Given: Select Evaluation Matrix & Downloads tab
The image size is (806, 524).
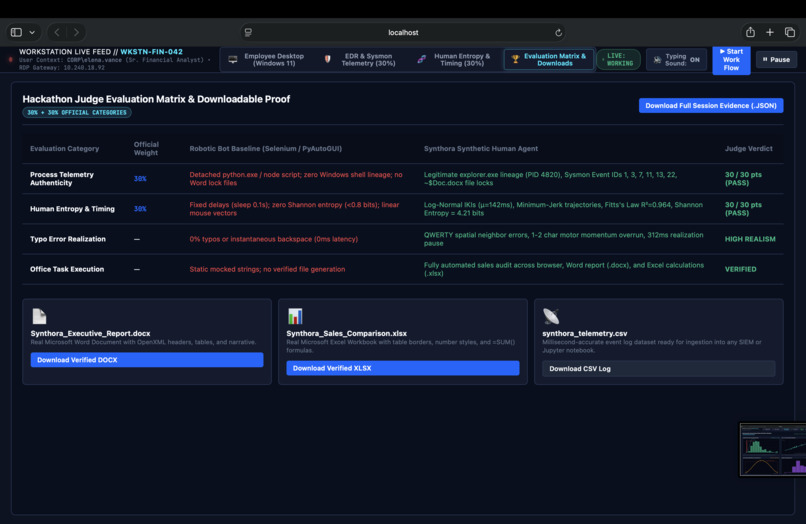Looking at the screenshot, I should [x=549, y=60].
